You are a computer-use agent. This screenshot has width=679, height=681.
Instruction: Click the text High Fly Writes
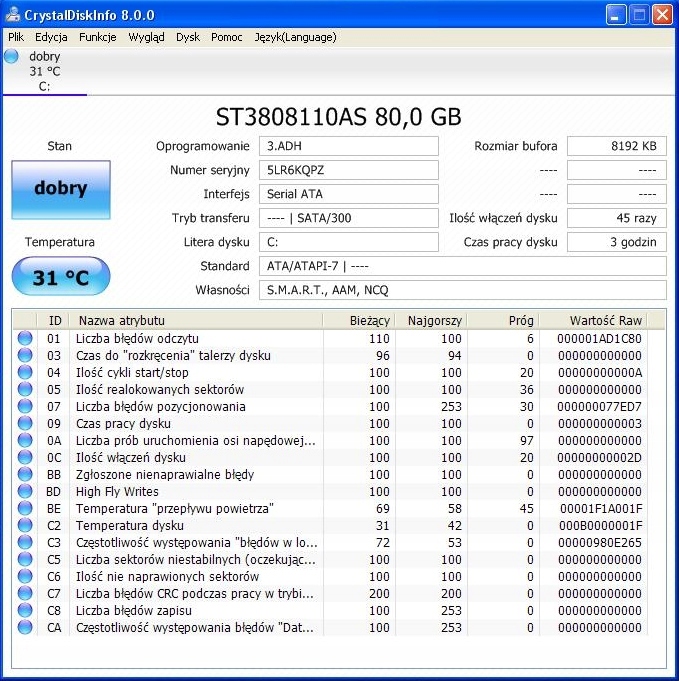click(117, 492)
